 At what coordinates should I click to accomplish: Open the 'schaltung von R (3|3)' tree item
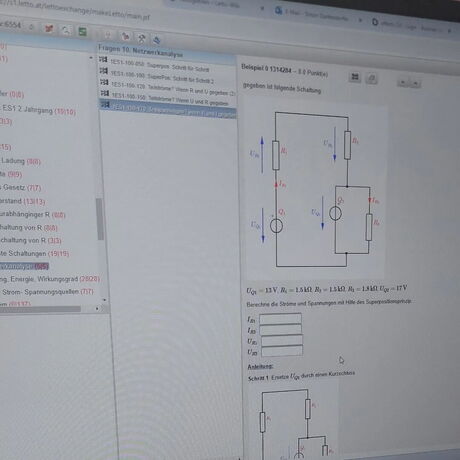click(31, 240)
